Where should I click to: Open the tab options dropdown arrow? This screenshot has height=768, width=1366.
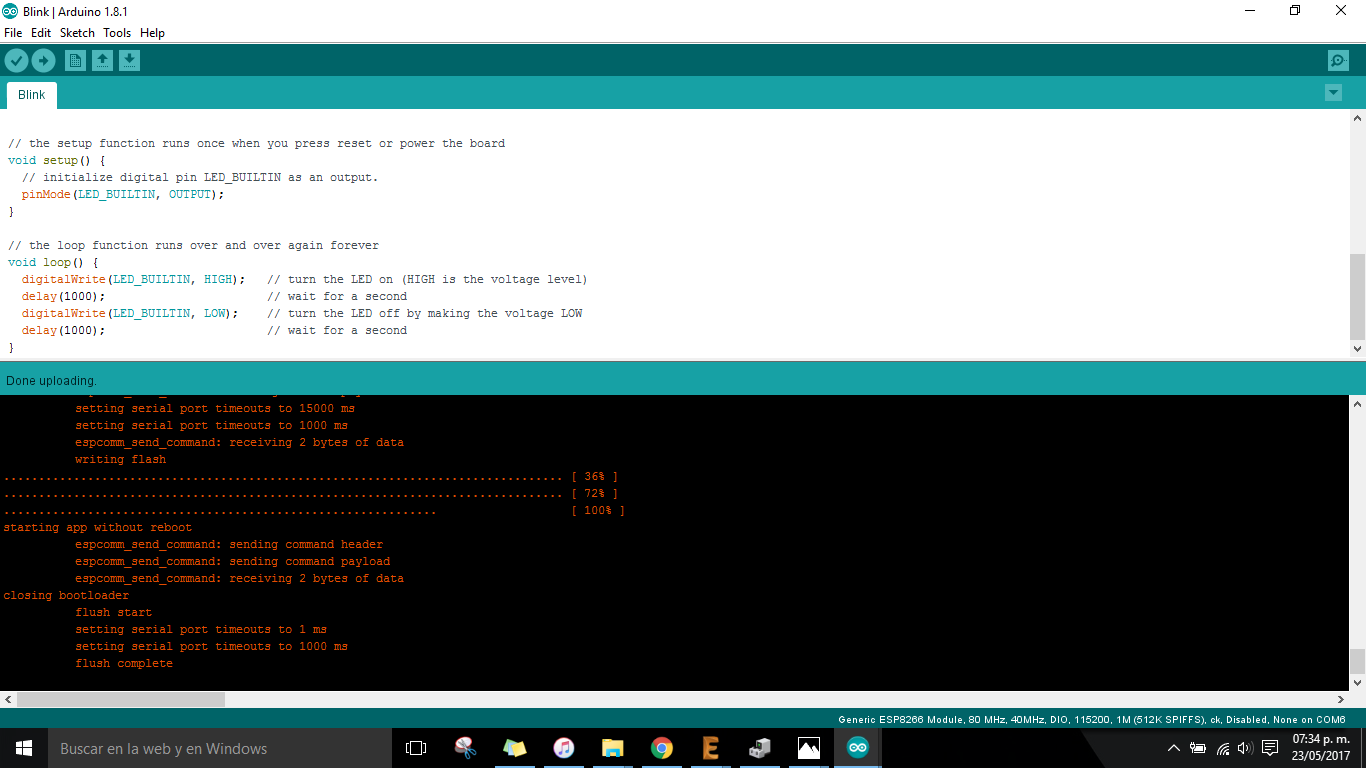tap(1333, 93)
